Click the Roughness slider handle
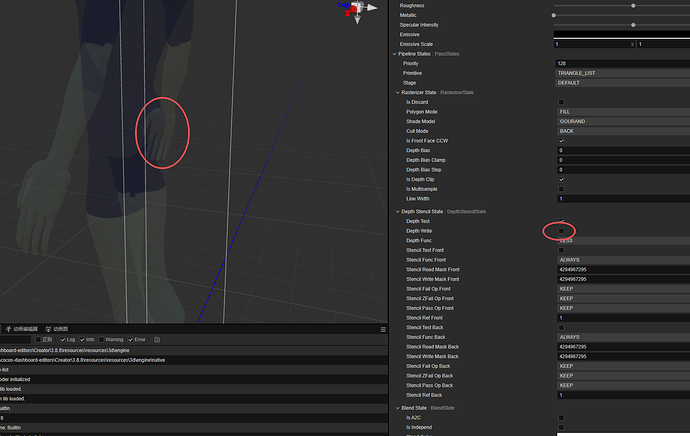 (x=633, y=6)
